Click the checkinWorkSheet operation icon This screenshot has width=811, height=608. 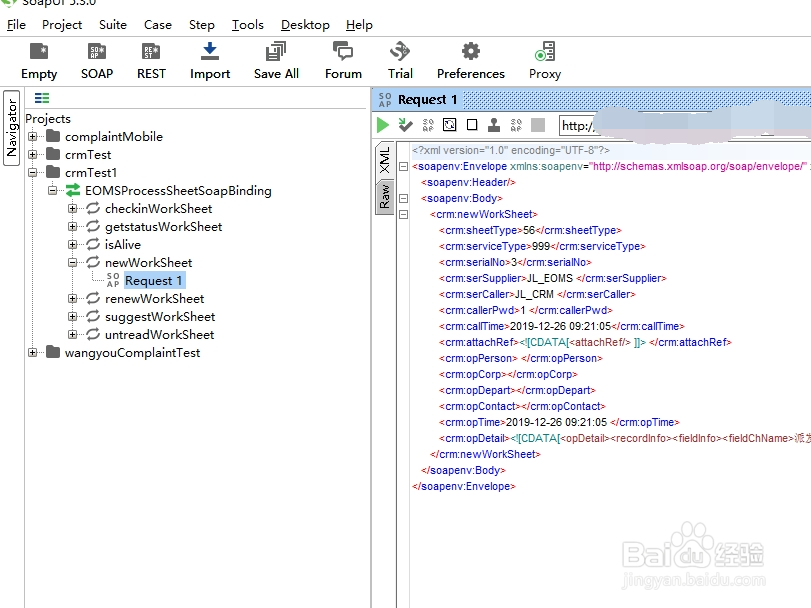click(x=93, y=208)
